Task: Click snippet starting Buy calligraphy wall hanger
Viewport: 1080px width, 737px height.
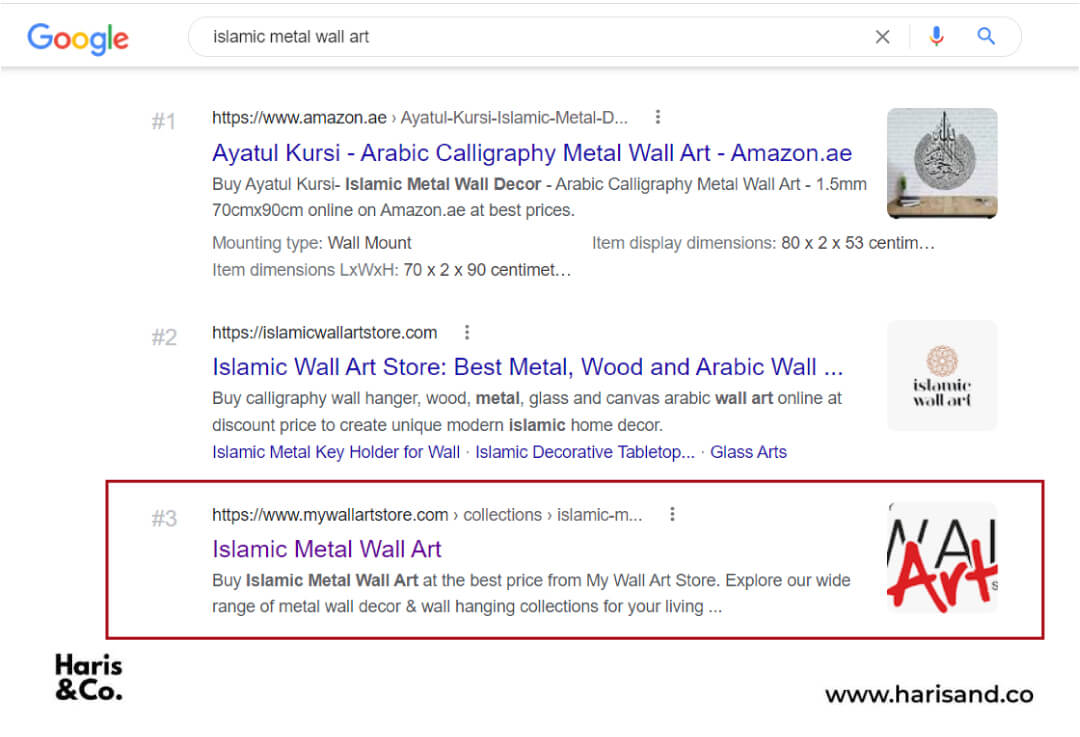Action: [x=527, y=411]
